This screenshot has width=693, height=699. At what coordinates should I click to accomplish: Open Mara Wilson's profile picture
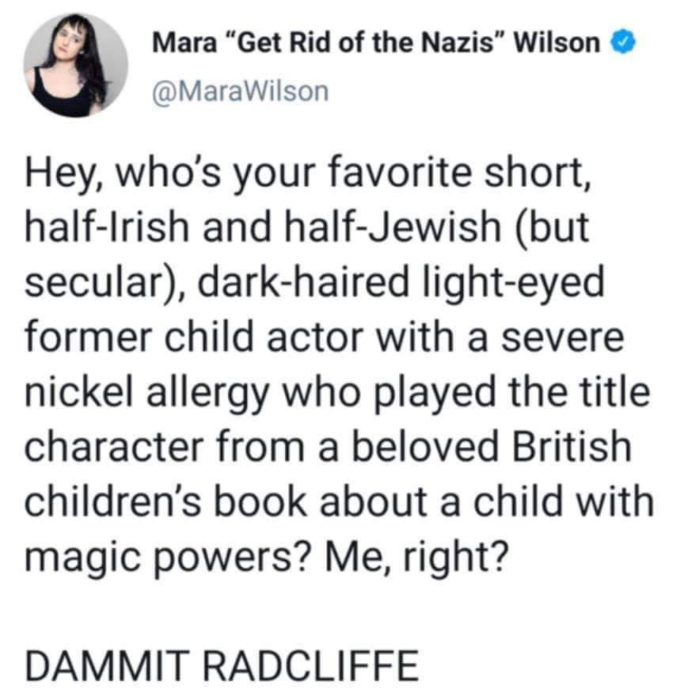click(75, 65)
